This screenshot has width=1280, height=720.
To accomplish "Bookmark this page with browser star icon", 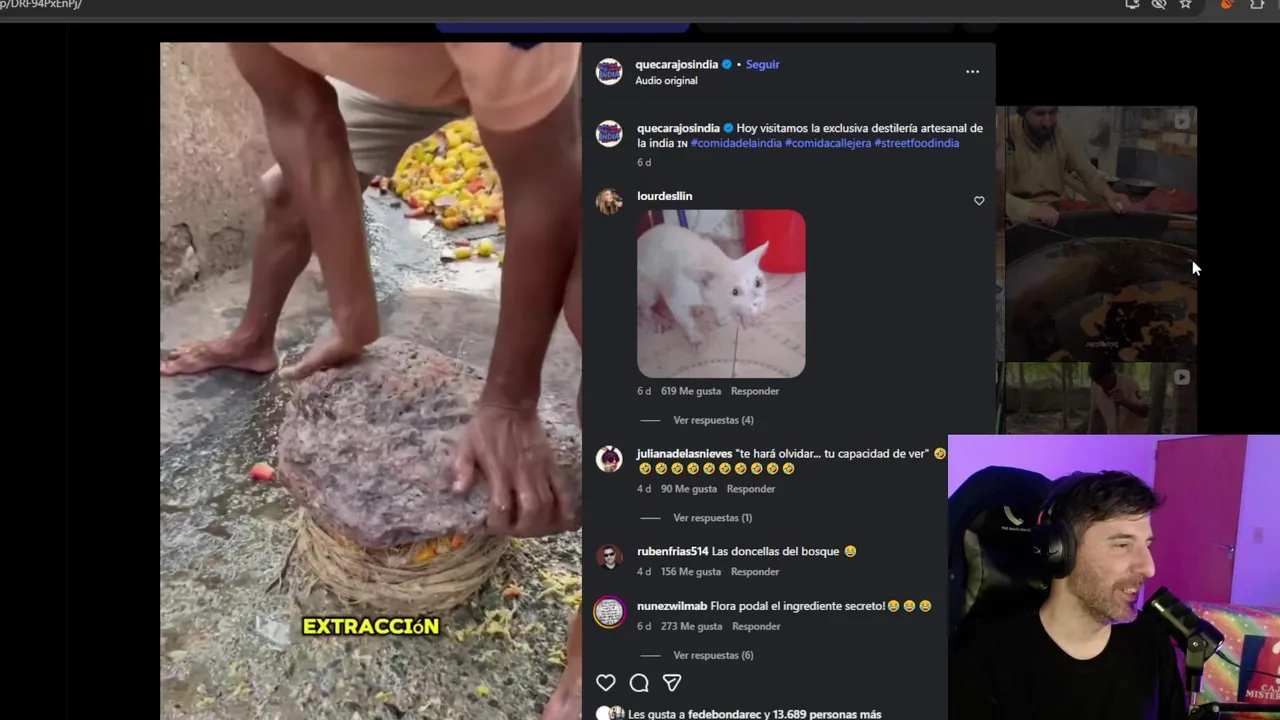I will click(x=1185, y=4).
